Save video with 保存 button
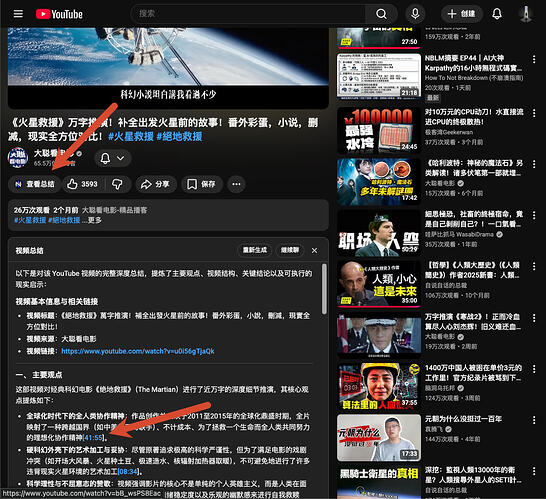The image size is (546, 499). 202,184
